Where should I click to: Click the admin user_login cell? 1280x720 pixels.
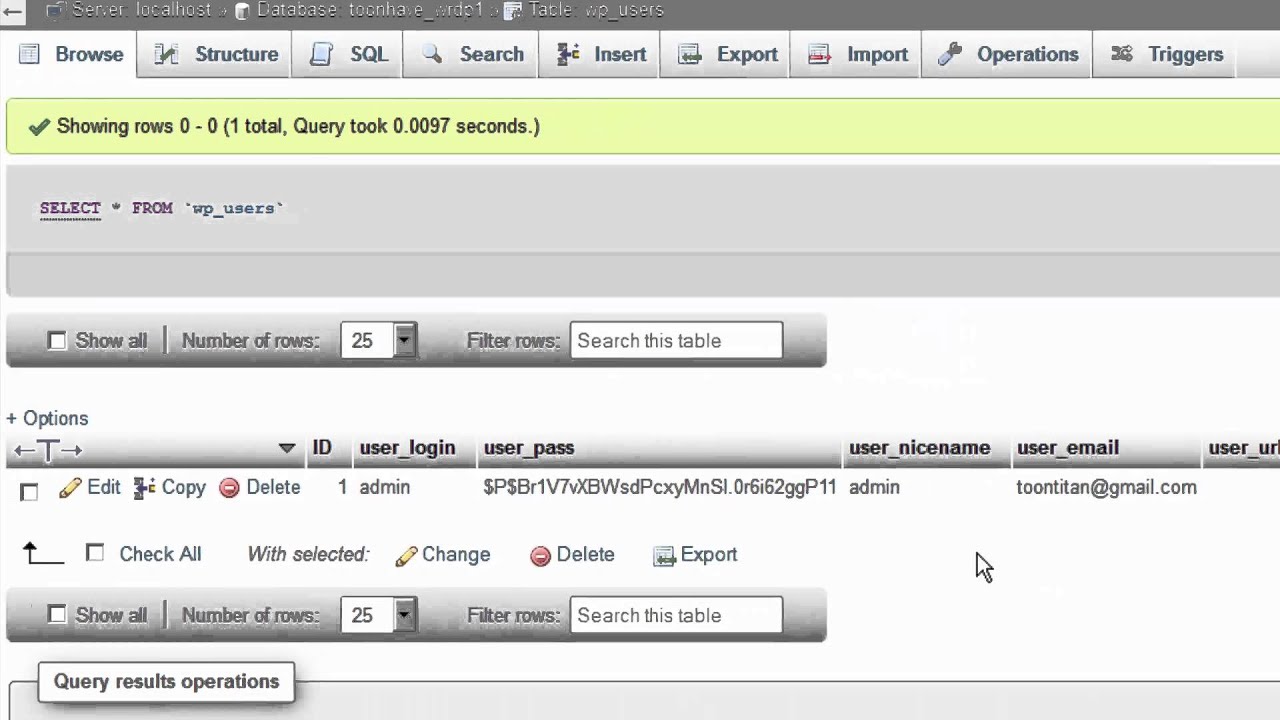pos(385,487)
